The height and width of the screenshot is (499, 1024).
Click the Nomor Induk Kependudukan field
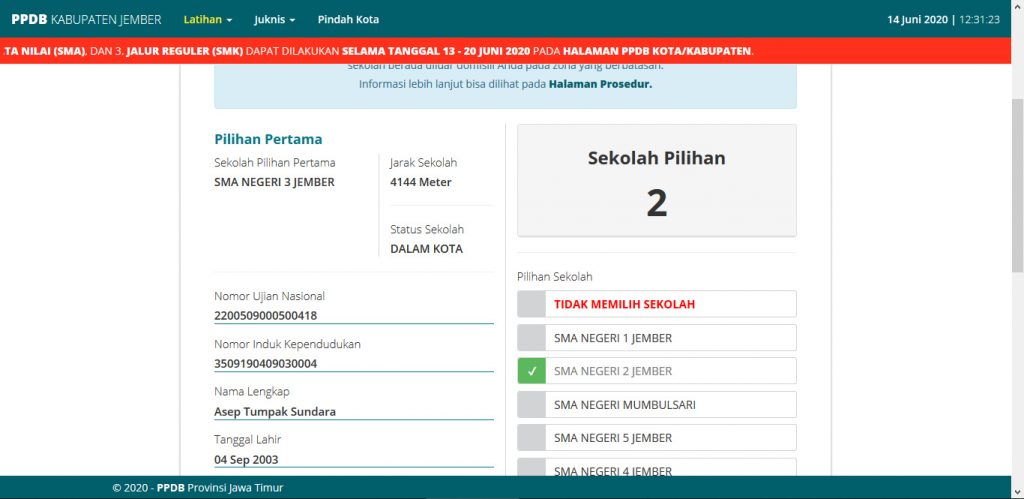coord(353,363)
